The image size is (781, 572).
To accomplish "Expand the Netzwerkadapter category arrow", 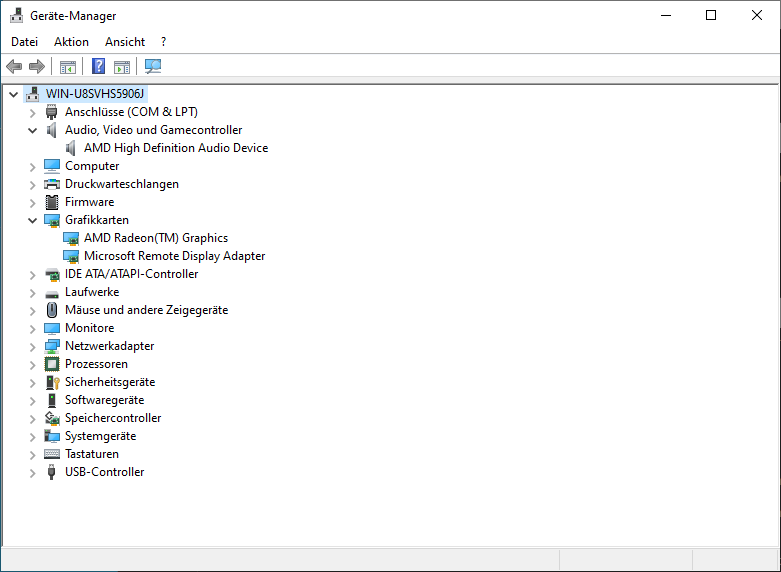I will point(32,346).
